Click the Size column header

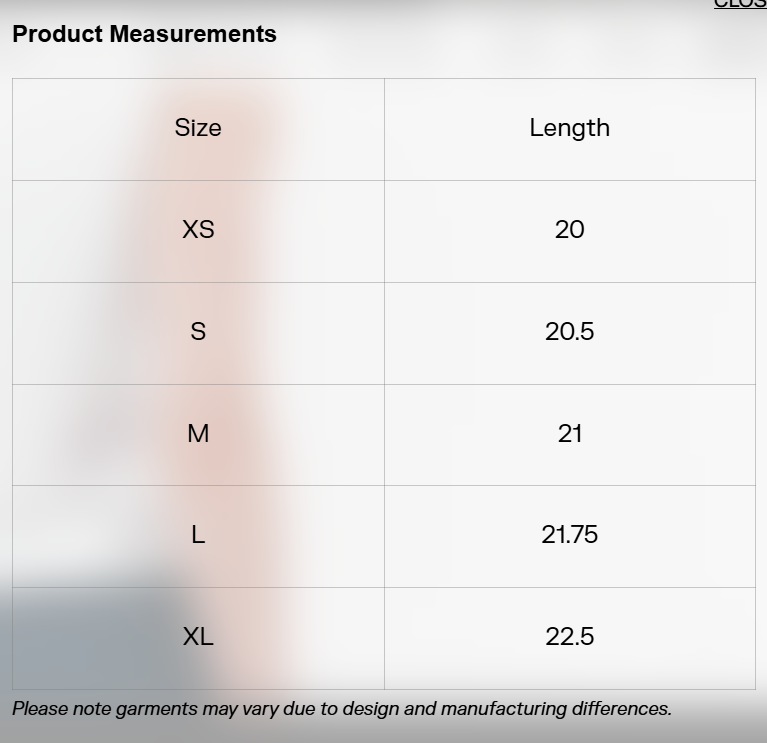click(x=198, y=128)
